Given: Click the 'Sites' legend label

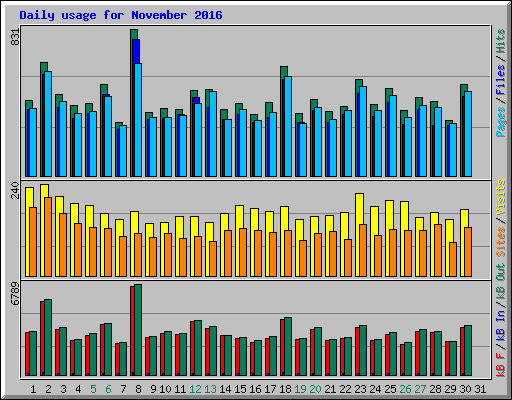Looking at the screenshot, I should [x=501, y=242].
